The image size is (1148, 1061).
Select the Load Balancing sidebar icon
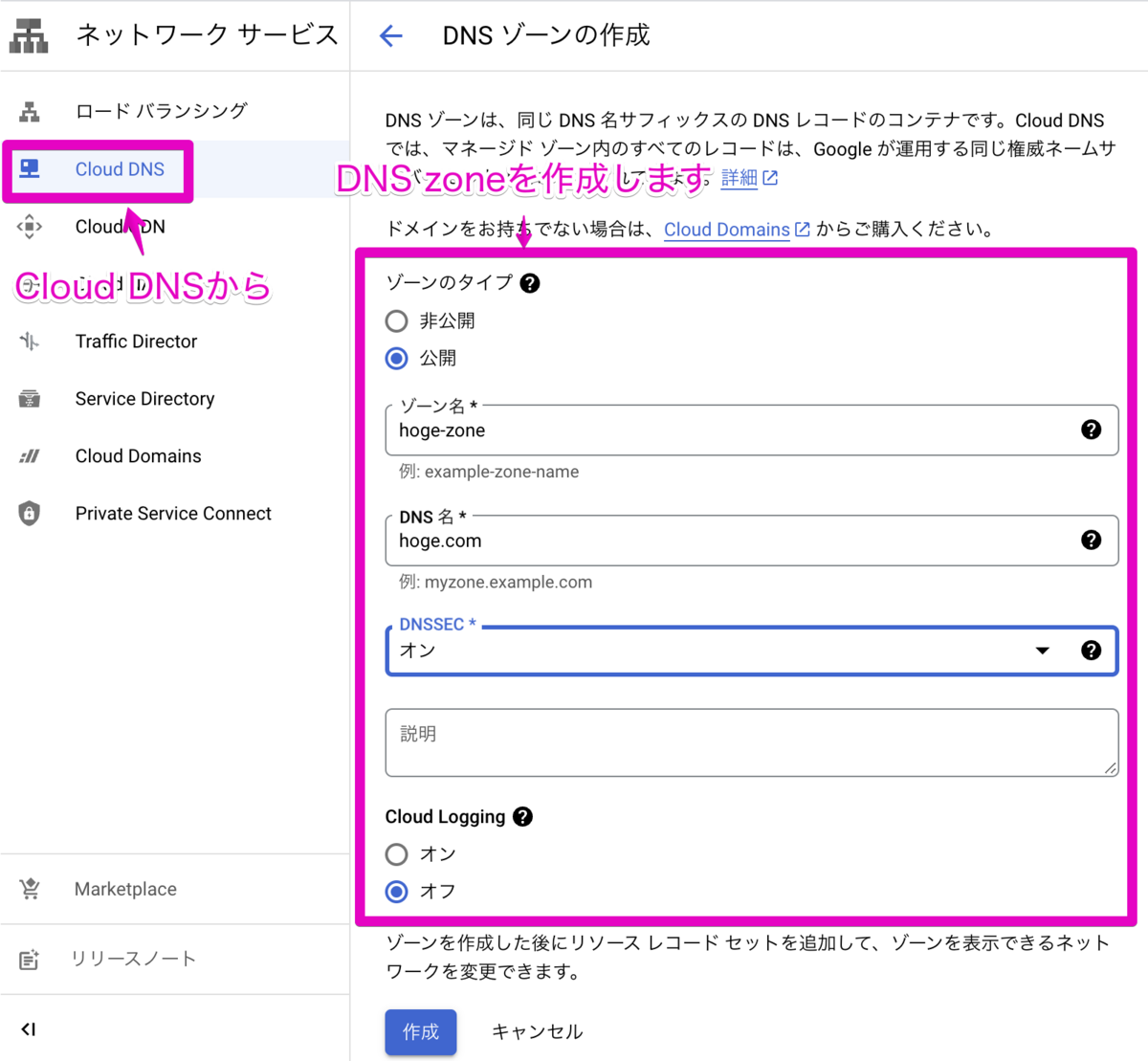pyautogui.click(x=30, y=111)
